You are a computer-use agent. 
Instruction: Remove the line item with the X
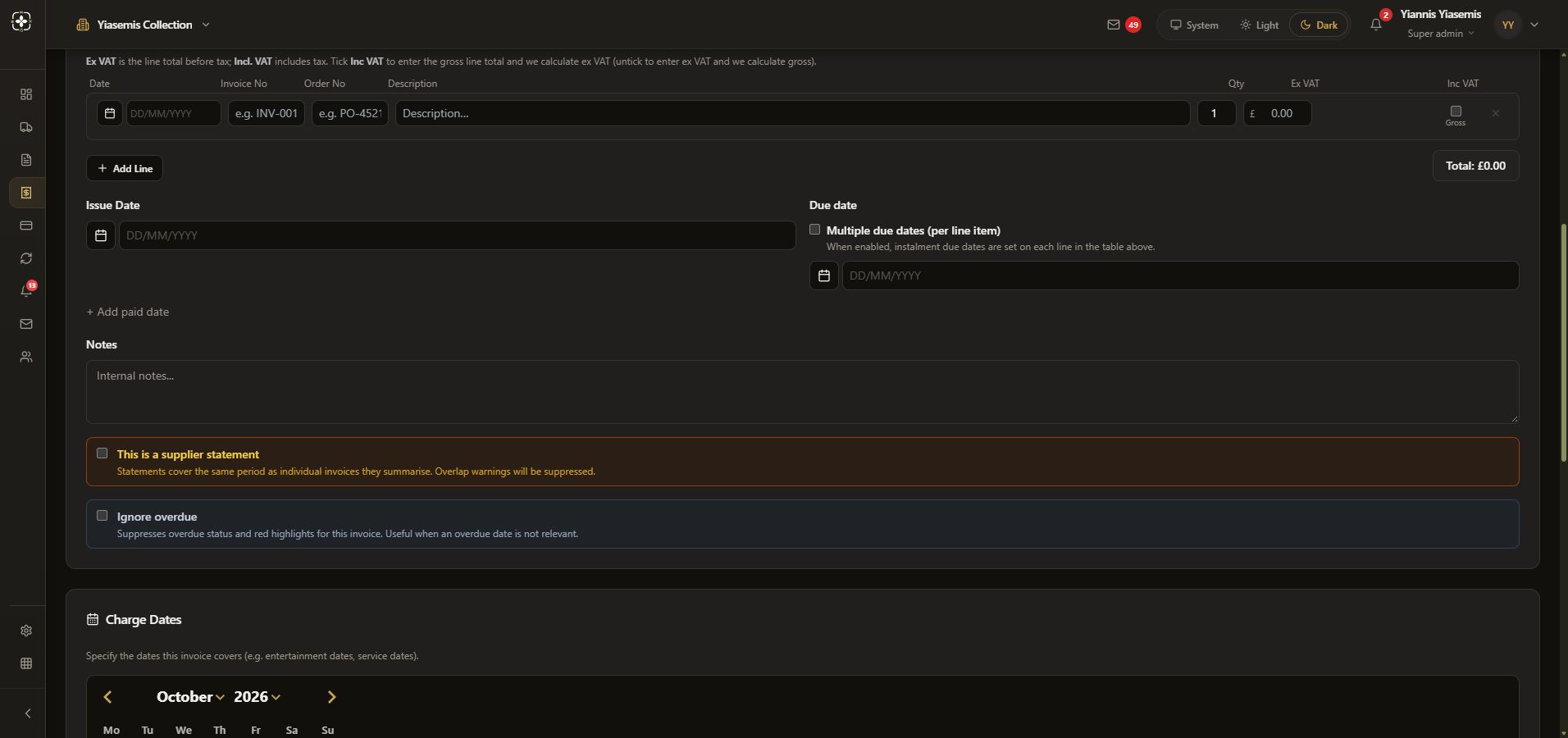[1496, 113]
